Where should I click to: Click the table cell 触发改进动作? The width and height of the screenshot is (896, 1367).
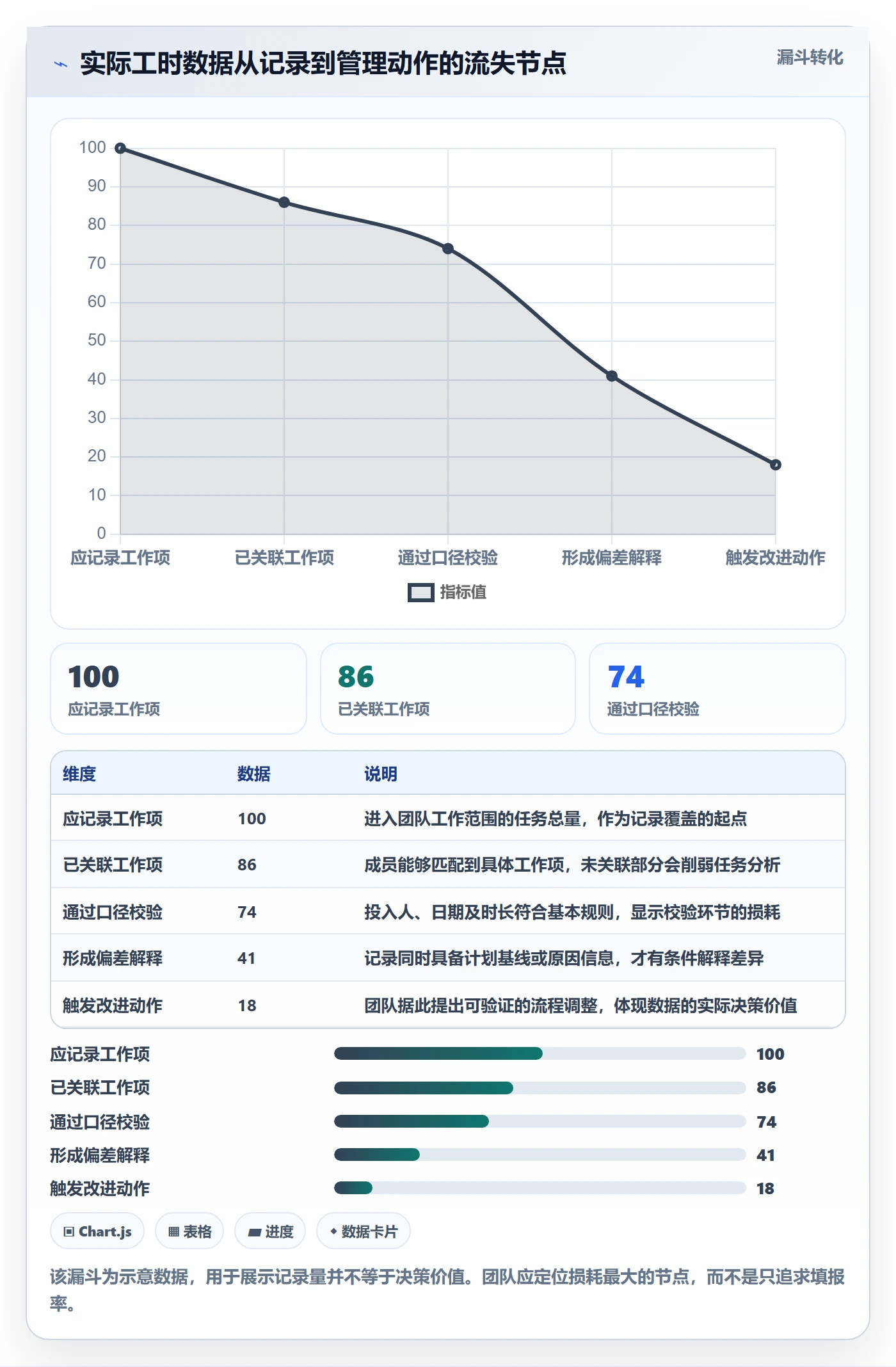click(113, 1005)
